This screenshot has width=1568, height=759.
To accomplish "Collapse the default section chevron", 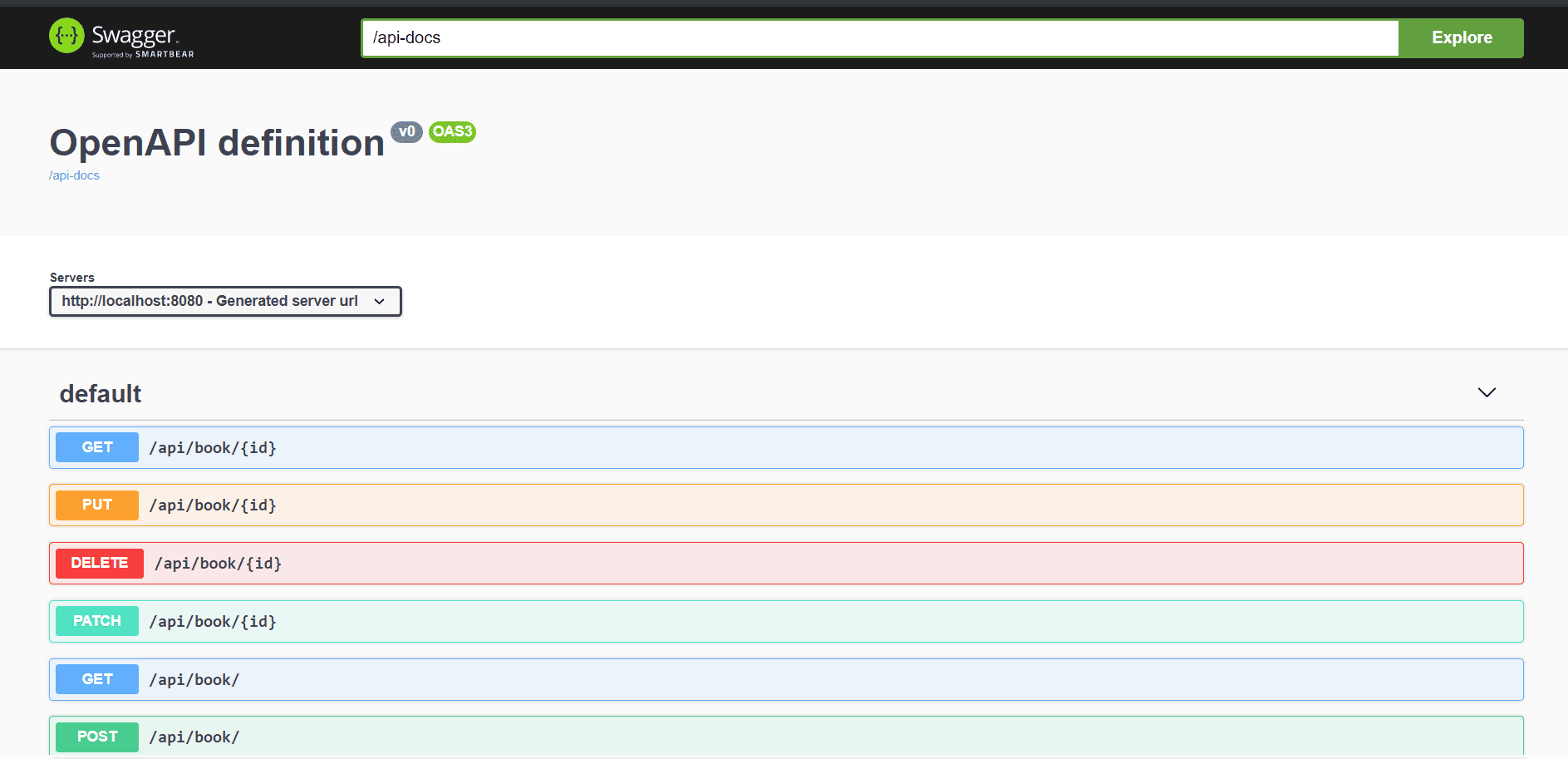I will tap(1487, 392).
